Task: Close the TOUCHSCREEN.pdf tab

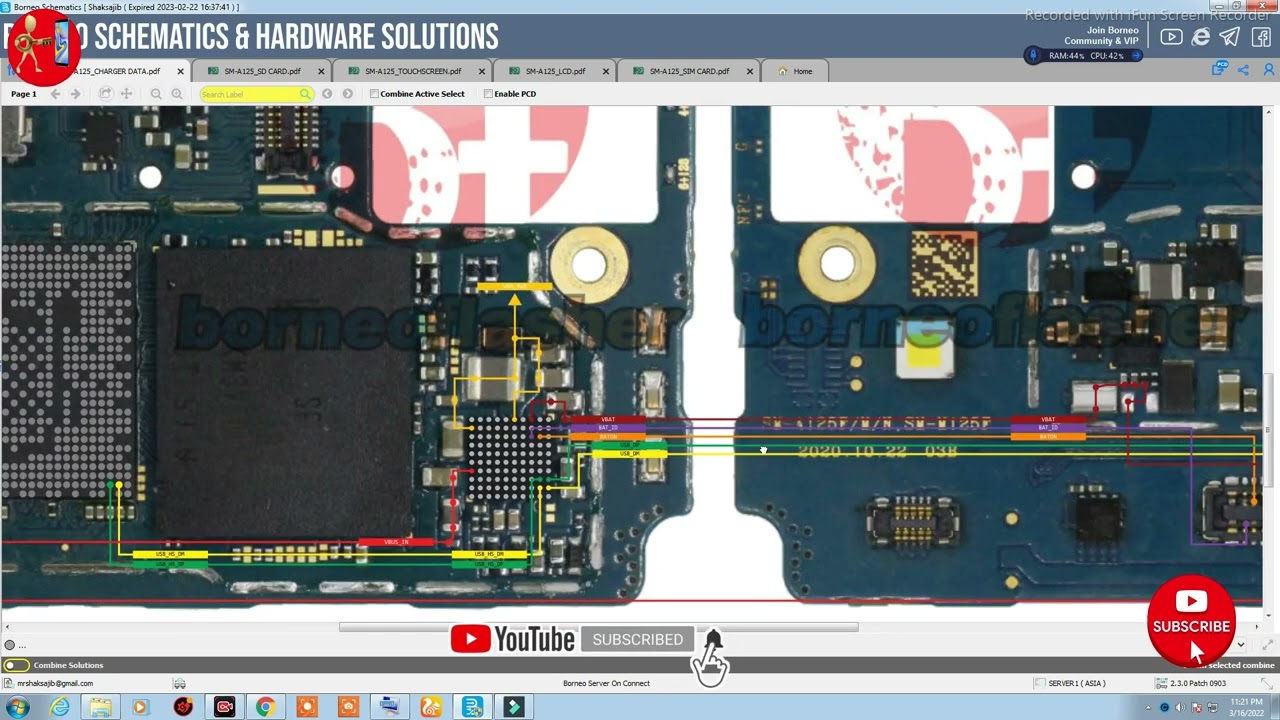Action: 483,72
